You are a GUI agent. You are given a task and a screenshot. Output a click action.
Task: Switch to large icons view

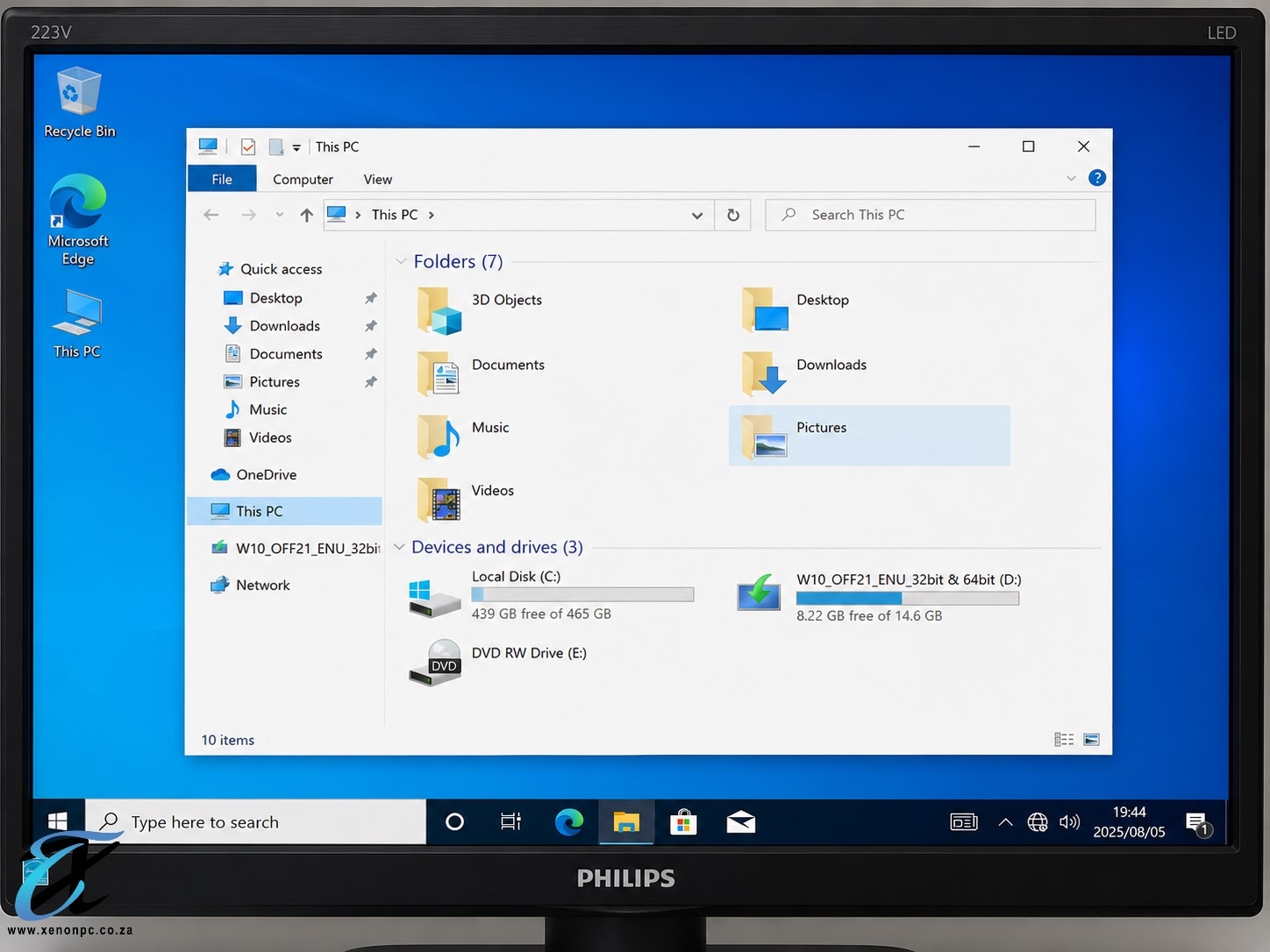[x=1091, y=740]
